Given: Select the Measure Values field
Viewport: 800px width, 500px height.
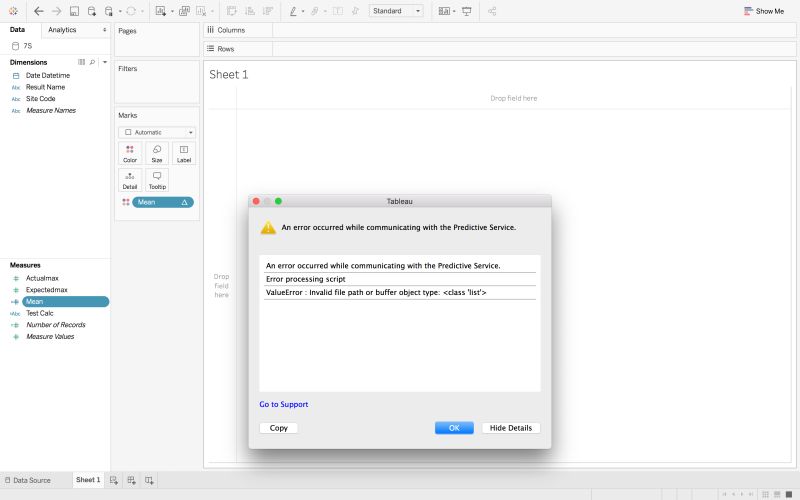Looking at the screenshot, I should (x=50, y=337).
